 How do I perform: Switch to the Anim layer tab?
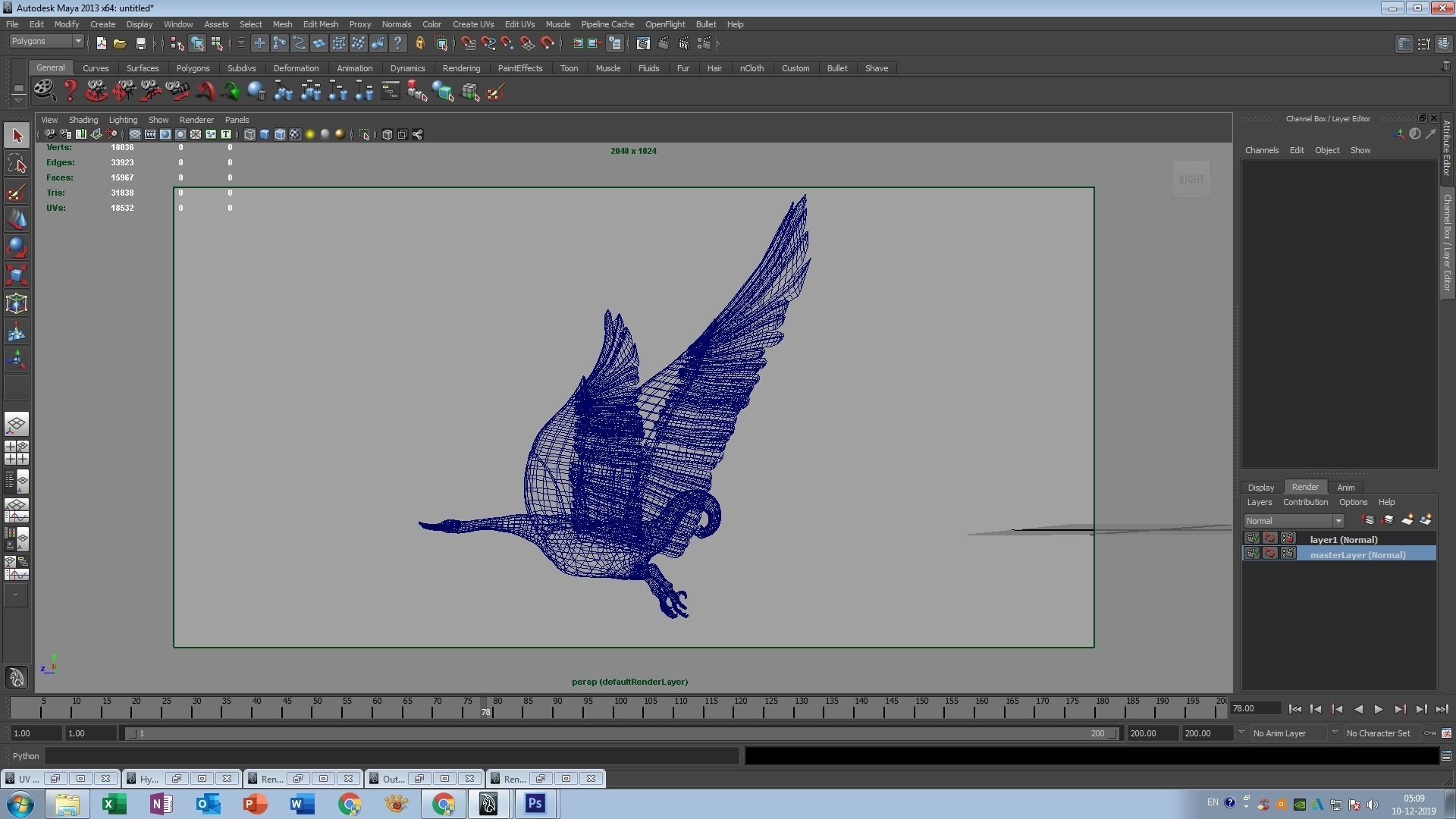pos(1345,488)
